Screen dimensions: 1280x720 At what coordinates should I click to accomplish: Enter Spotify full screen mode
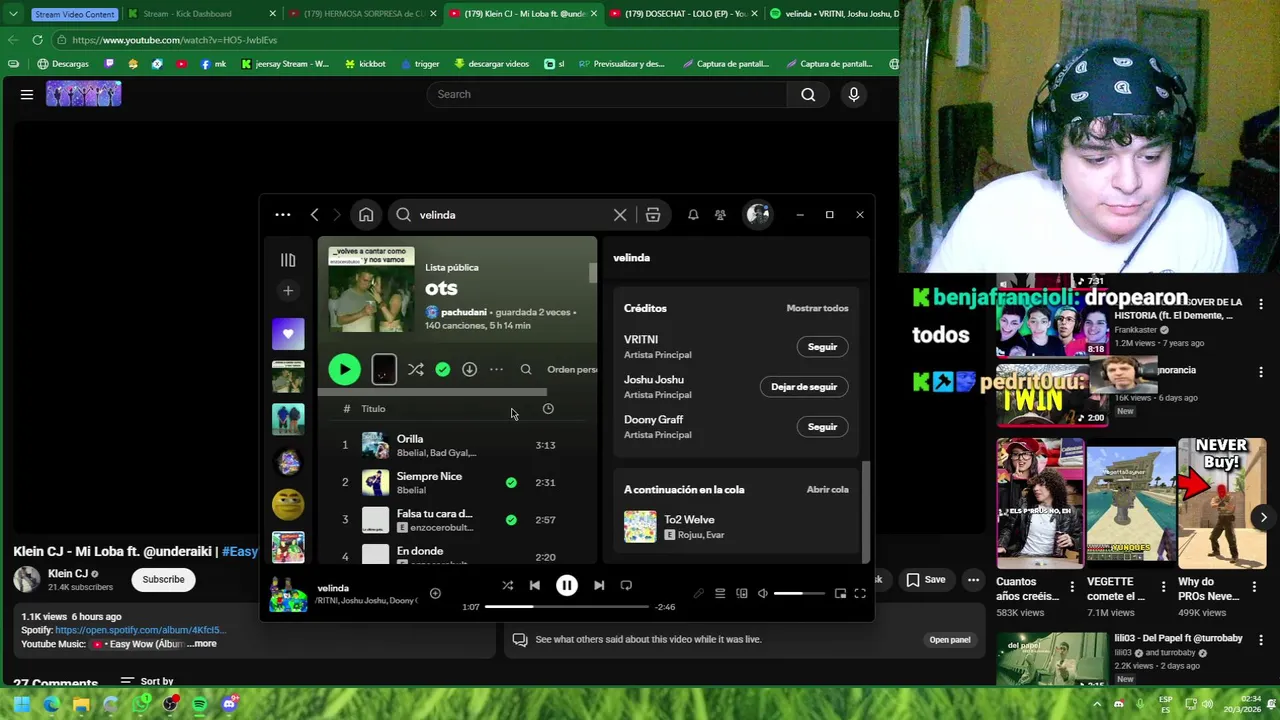[860, 594]
